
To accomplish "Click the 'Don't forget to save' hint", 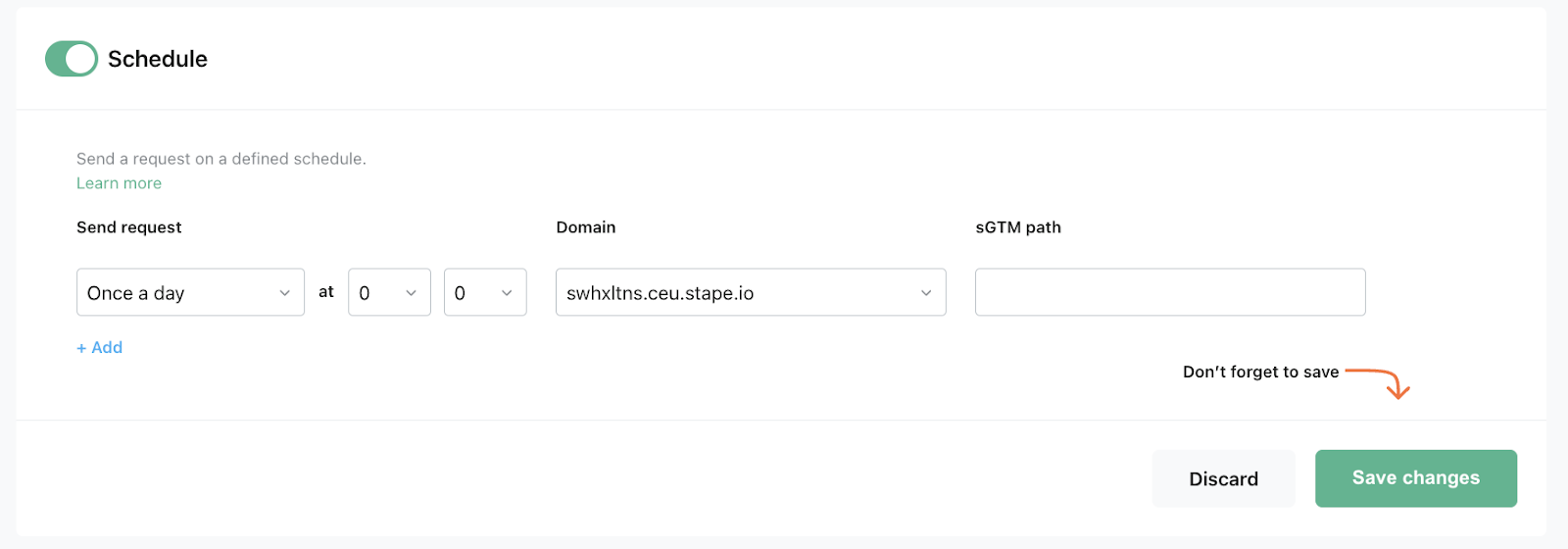I will click(x=1260, y=373).
